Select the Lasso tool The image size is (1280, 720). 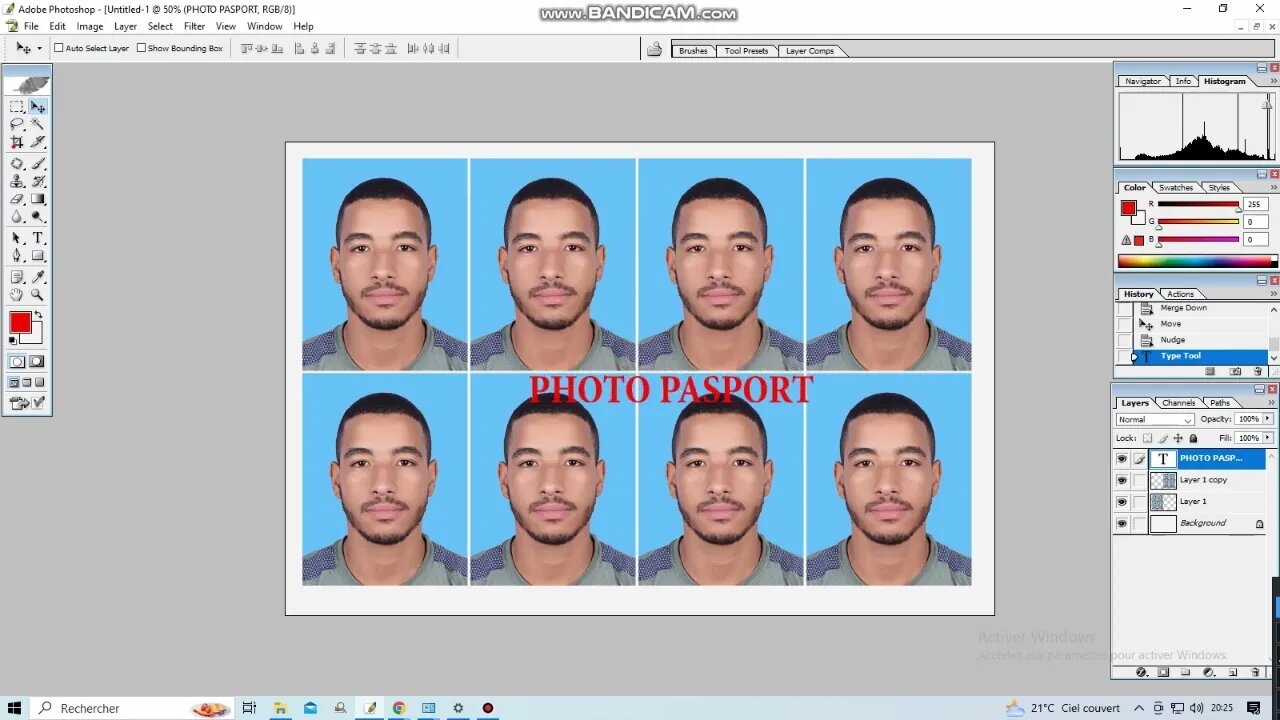pyautogui.click(x=17, y=124)
